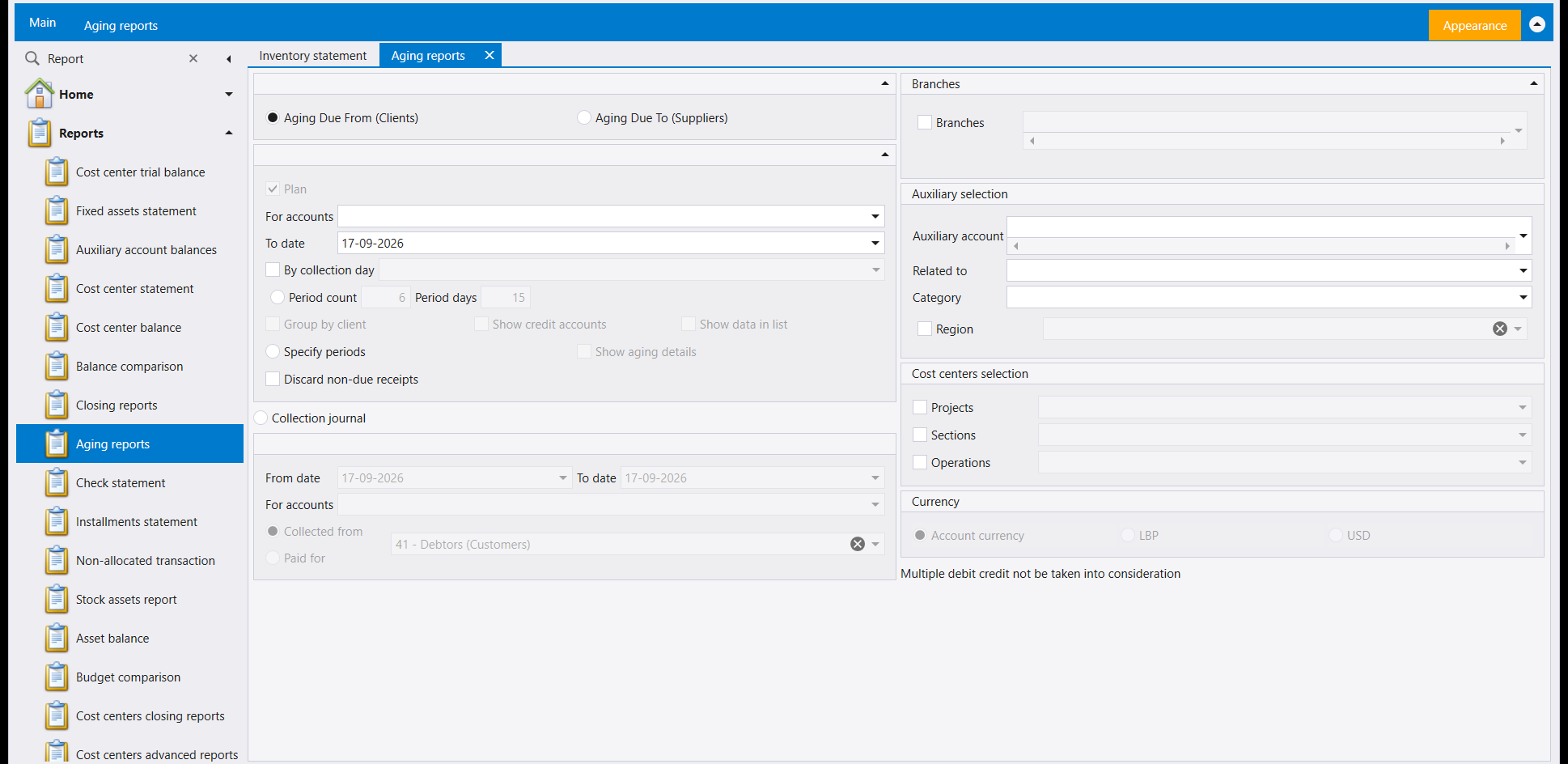Select Aging Due To (Suppliers) option
This screenshot has width=1568, height=764.
point(584,117)
